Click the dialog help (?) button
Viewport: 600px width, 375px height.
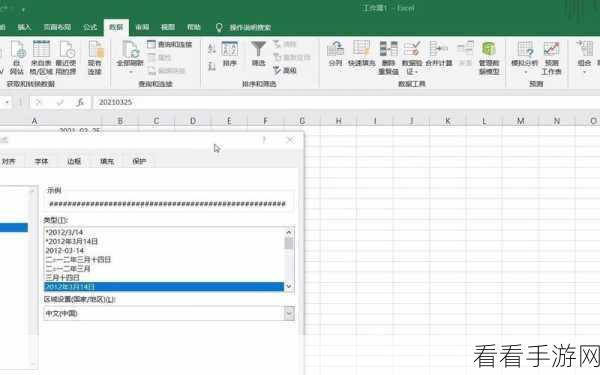(264, 140)
